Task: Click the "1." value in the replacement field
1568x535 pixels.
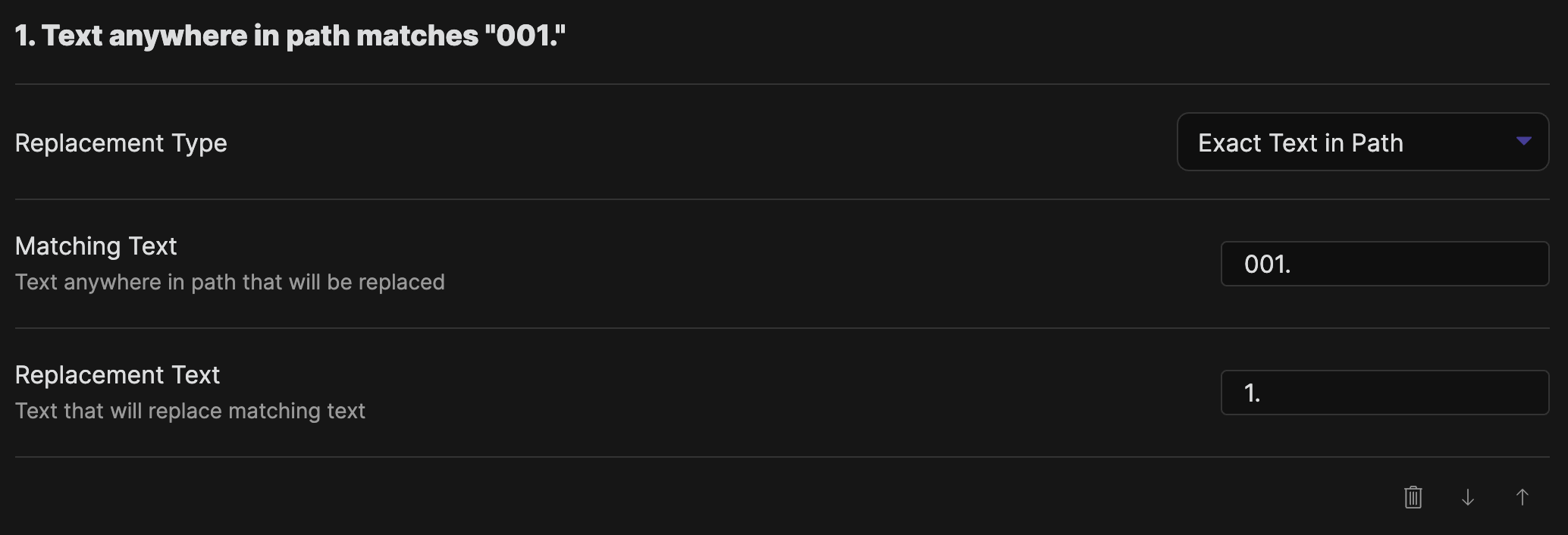Action: 1252,393
